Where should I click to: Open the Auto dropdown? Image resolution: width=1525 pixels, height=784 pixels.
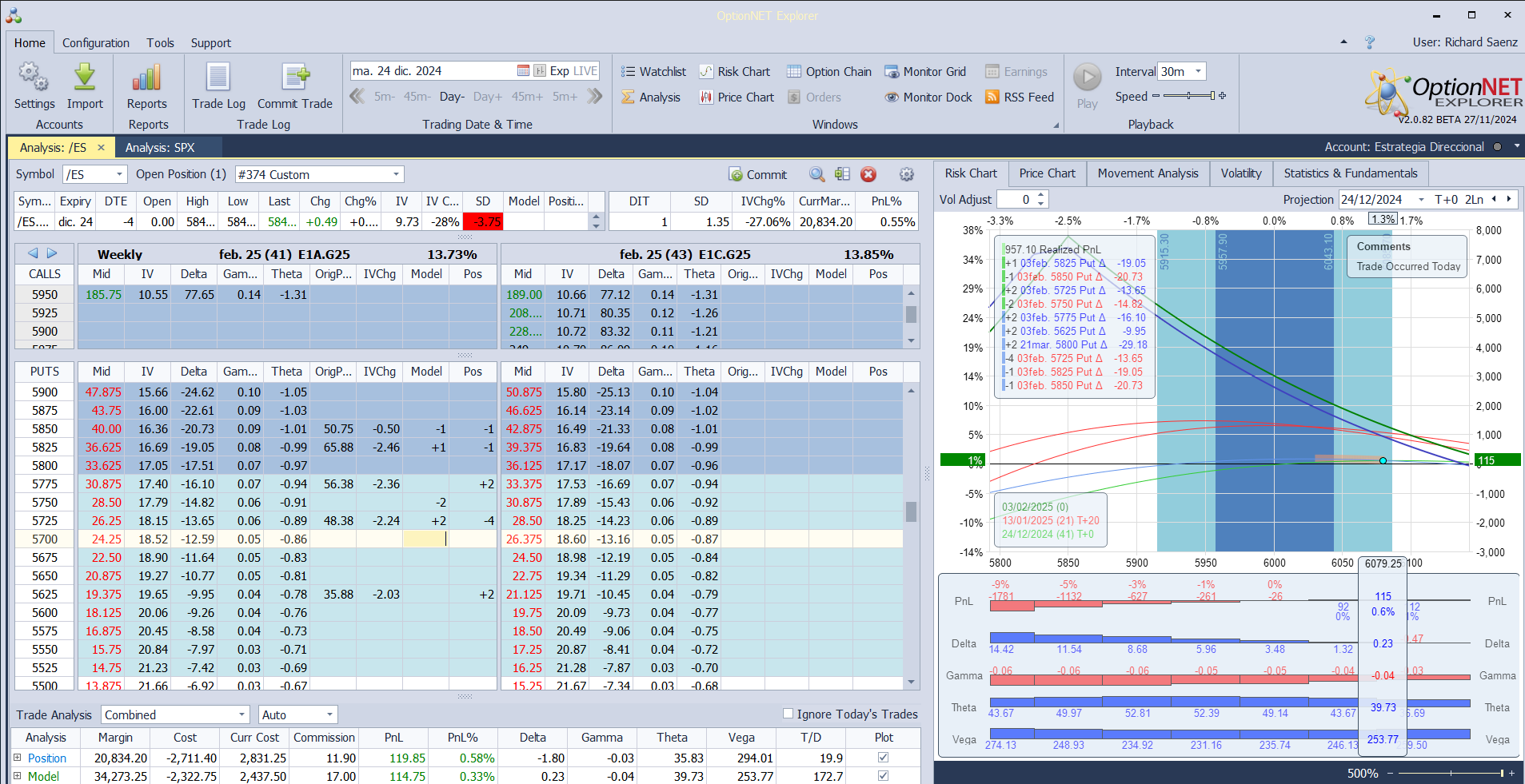[329, 714]
